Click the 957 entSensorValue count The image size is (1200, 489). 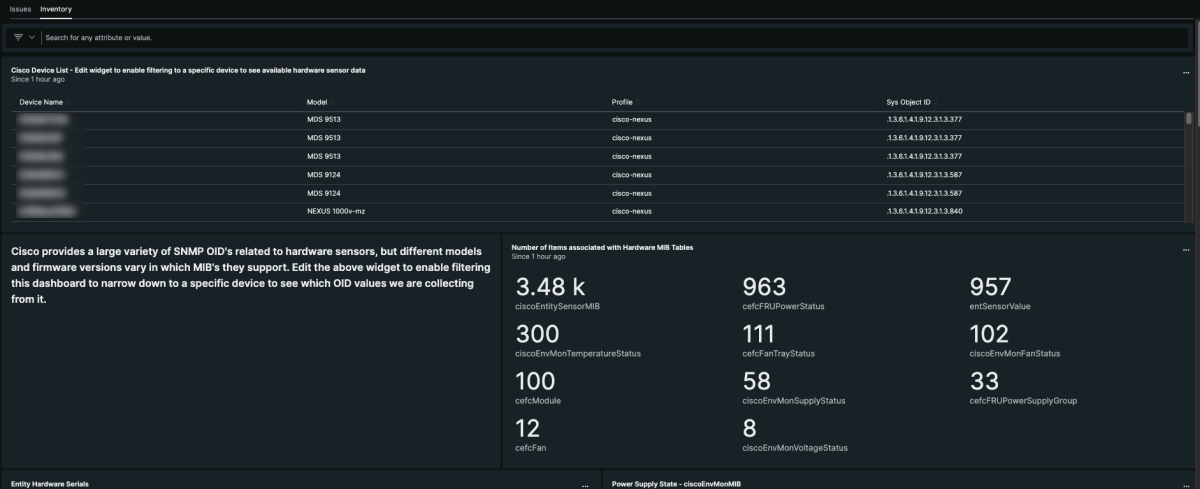click(990, 288)
